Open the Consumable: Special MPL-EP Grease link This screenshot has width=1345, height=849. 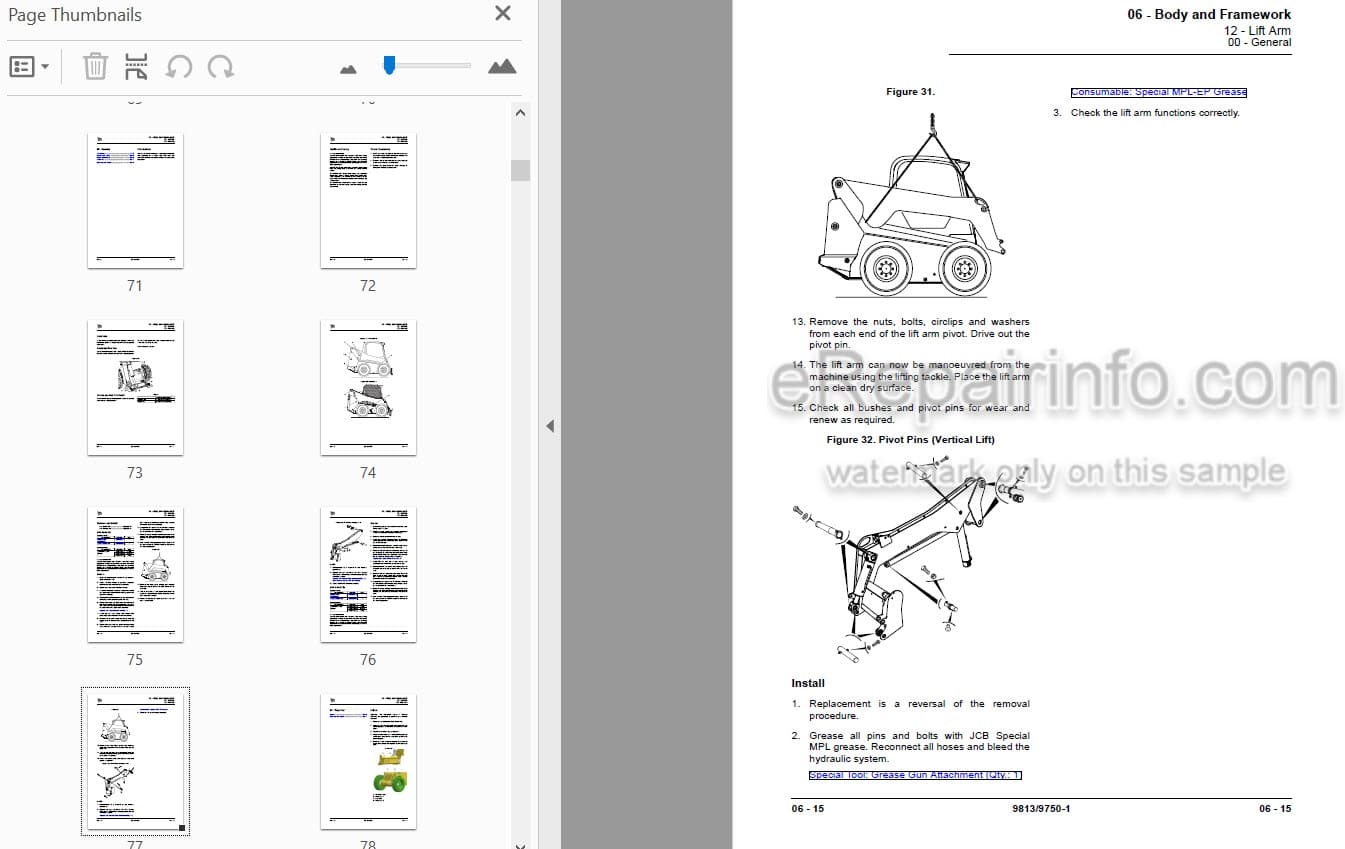coord(1158,92)
